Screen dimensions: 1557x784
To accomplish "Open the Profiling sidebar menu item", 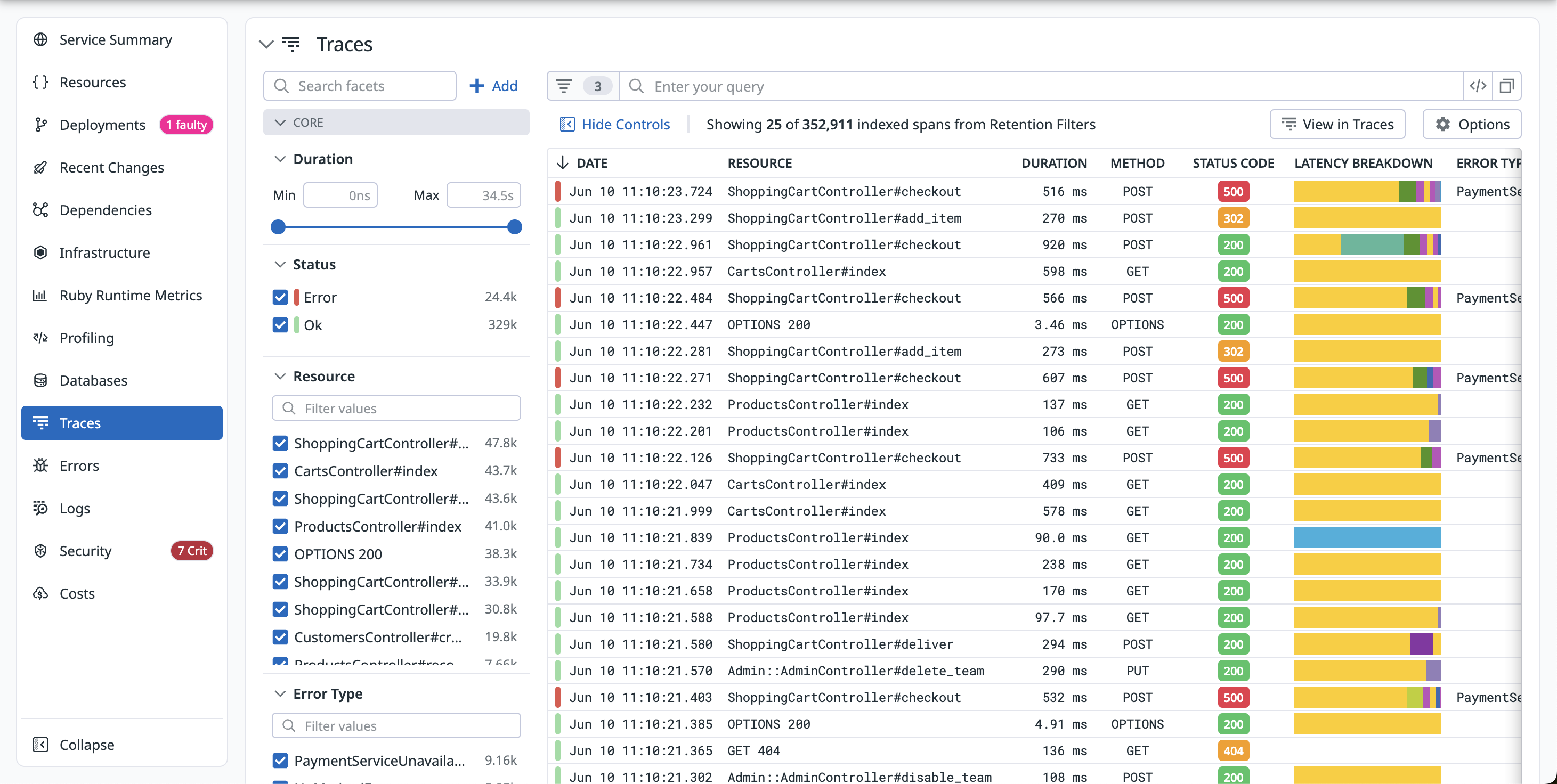I will click(x=121, y=338).
